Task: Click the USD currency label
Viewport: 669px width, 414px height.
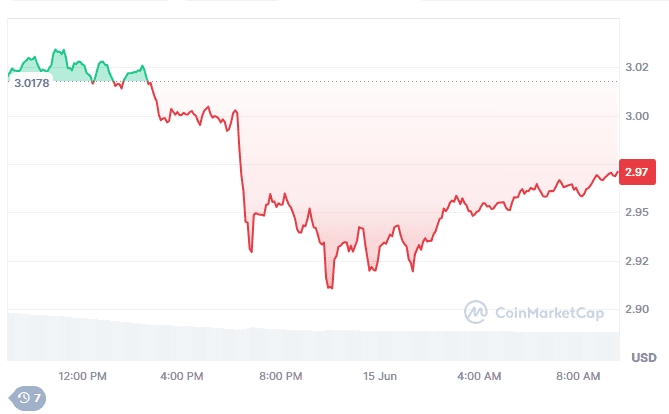Action: click(643, 358)
